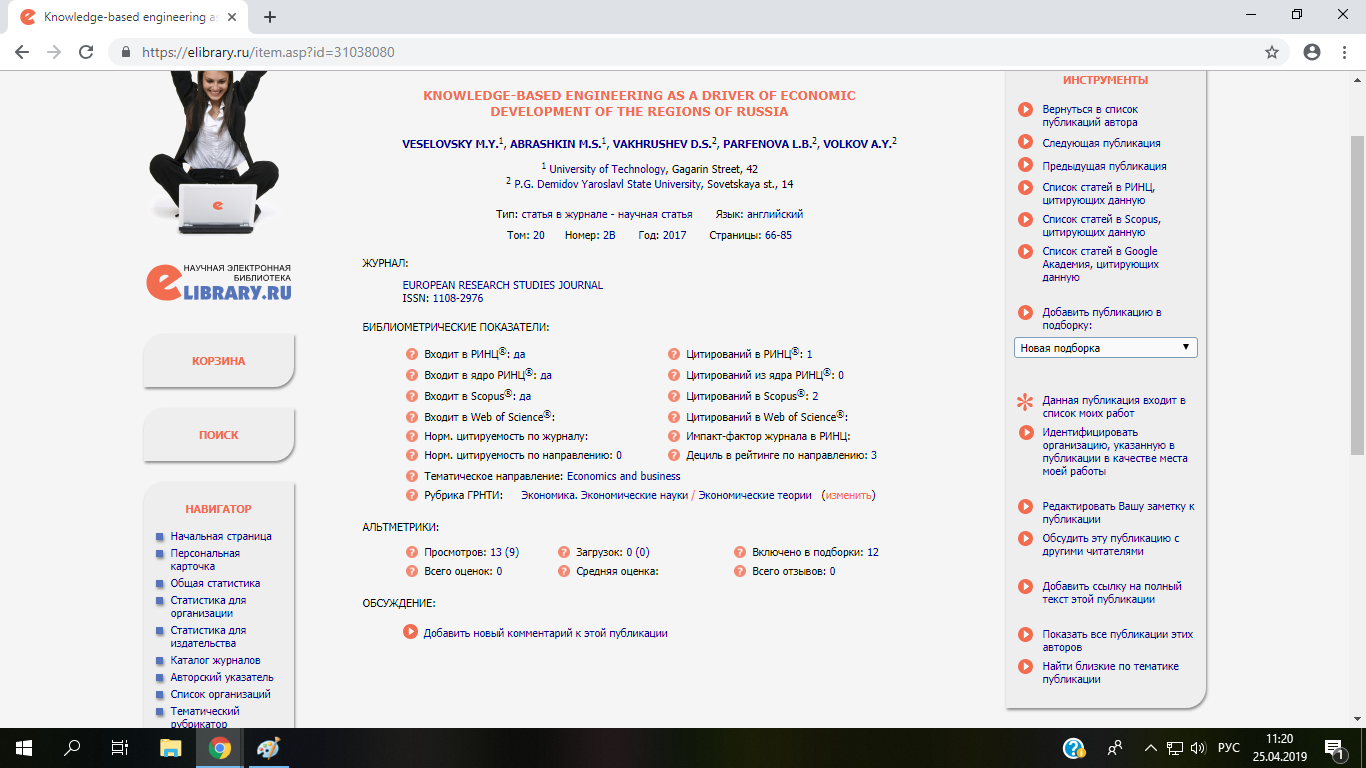Screen dimensions: 1366x768
Task: Open the Windows notification center
Action: 1333,748
